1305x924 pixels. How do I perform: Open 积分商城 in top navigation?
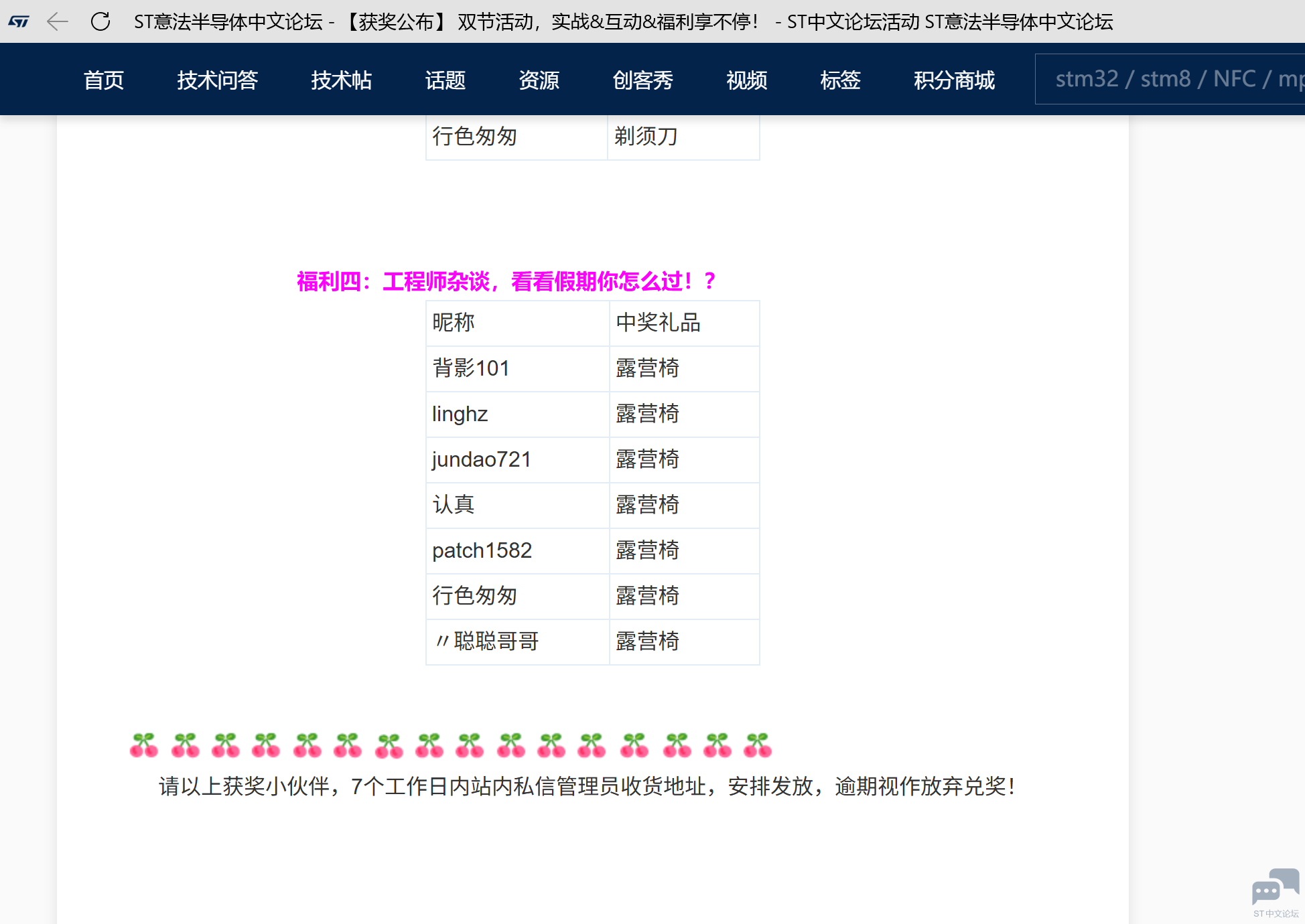pyautogui.click(x=955, y=80)
